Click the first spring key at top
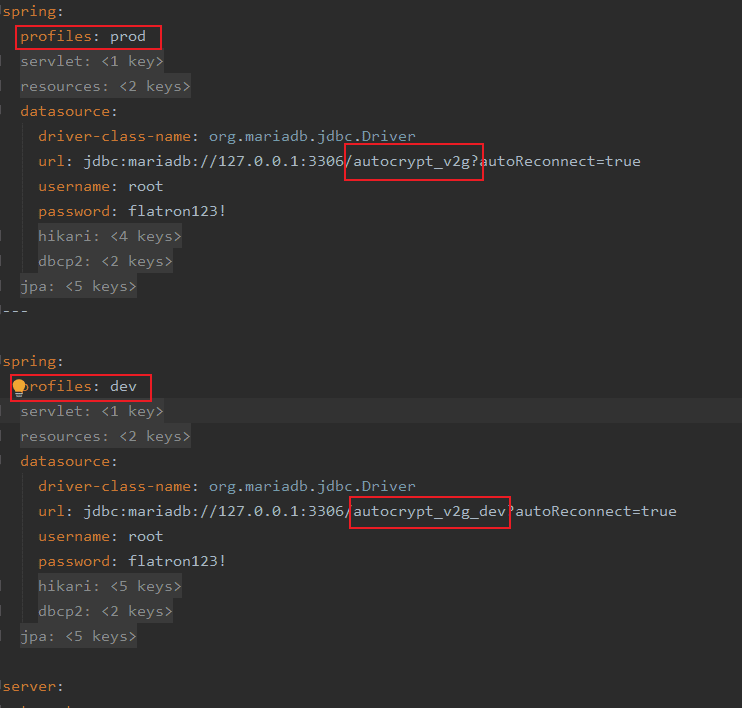 pos(31,12)
